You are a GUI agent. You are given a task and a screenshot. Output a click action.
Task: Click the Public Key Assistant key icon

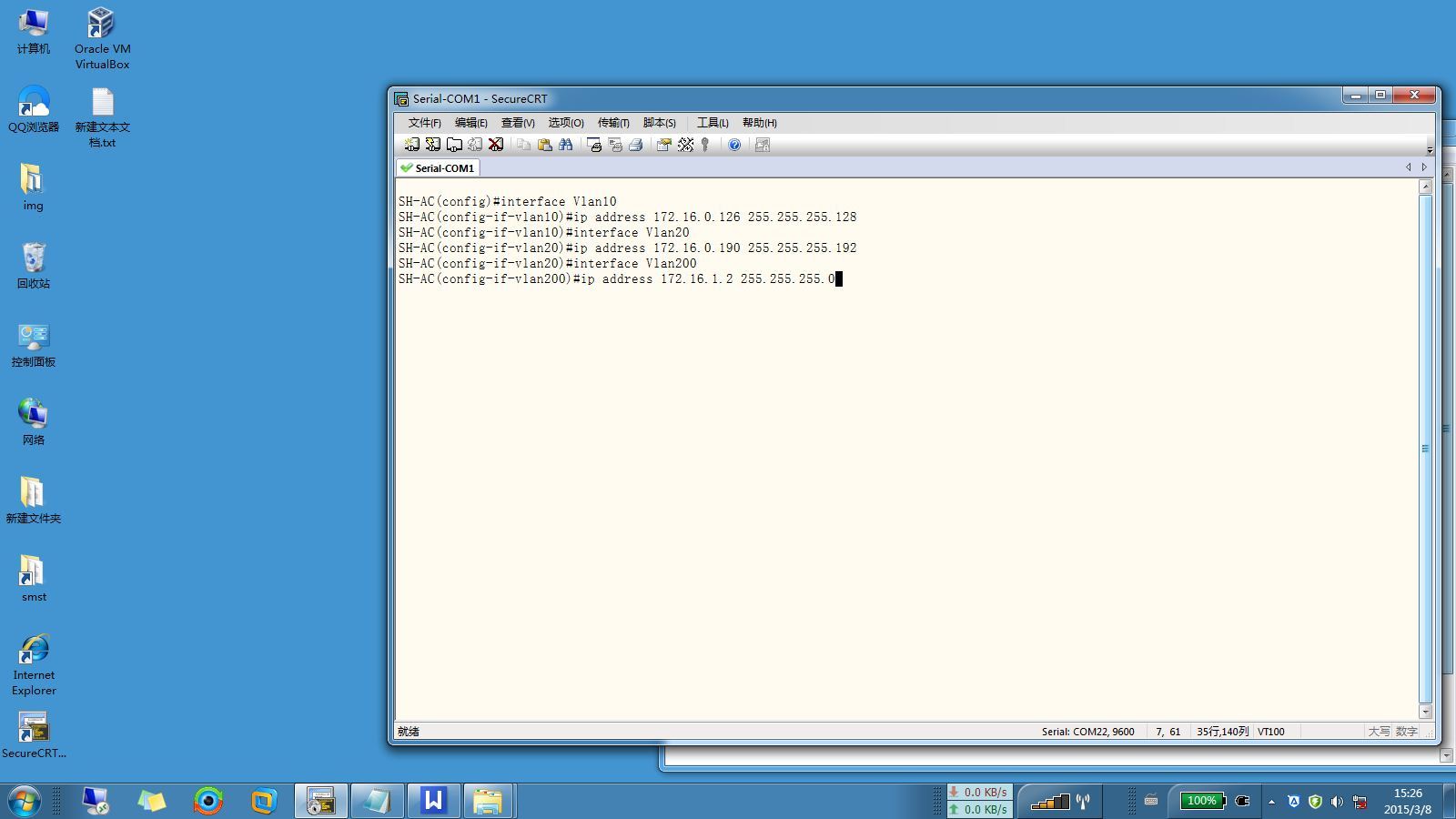click(x=705, y=145)
